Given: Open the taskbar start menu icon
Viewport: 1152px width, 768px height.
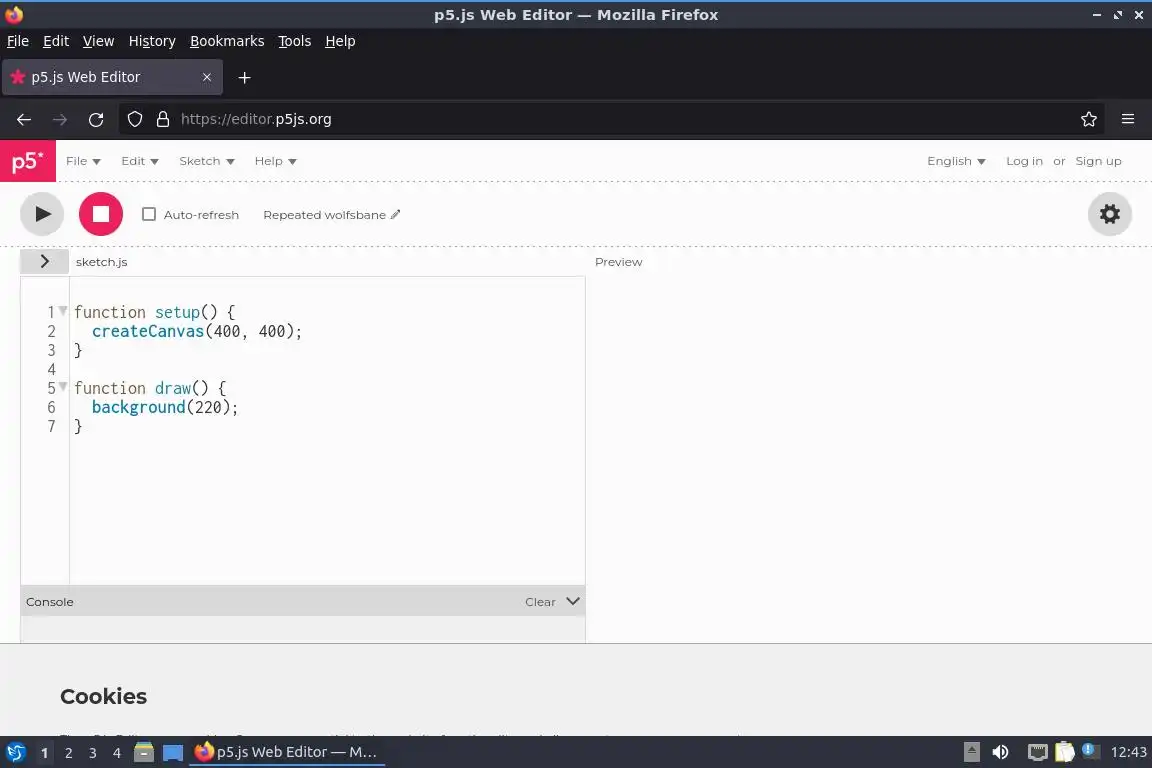Looking at the screenshot, I should 15,752.
